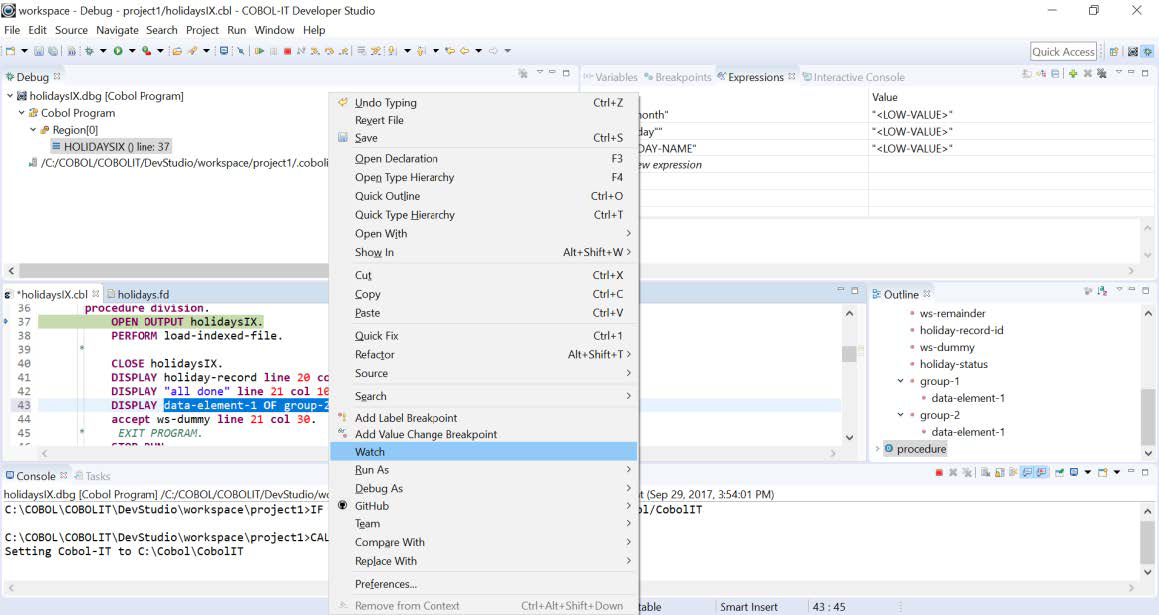This screenshot has height=615, width=1159.
Task: Collapse the Cobol Program tree node
Action: point(21,113)
